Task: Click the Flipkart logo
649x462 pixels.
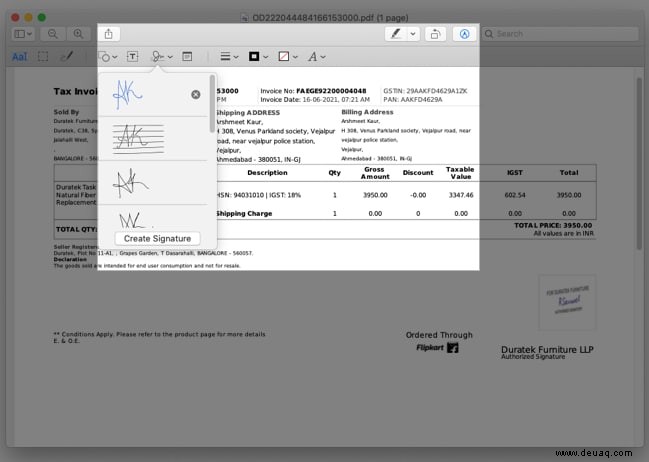Action: [x=437, y=348]
